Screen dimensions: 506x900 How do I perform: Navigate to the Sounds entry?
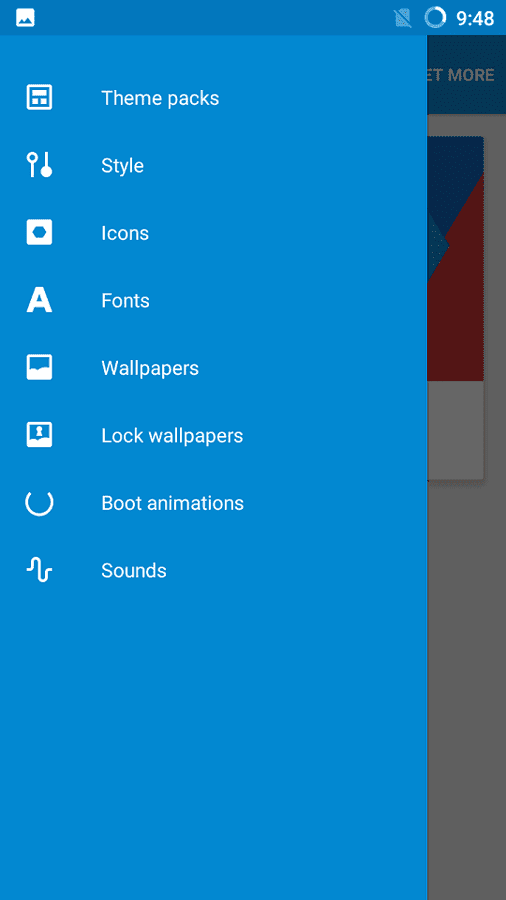coord(213,571)
